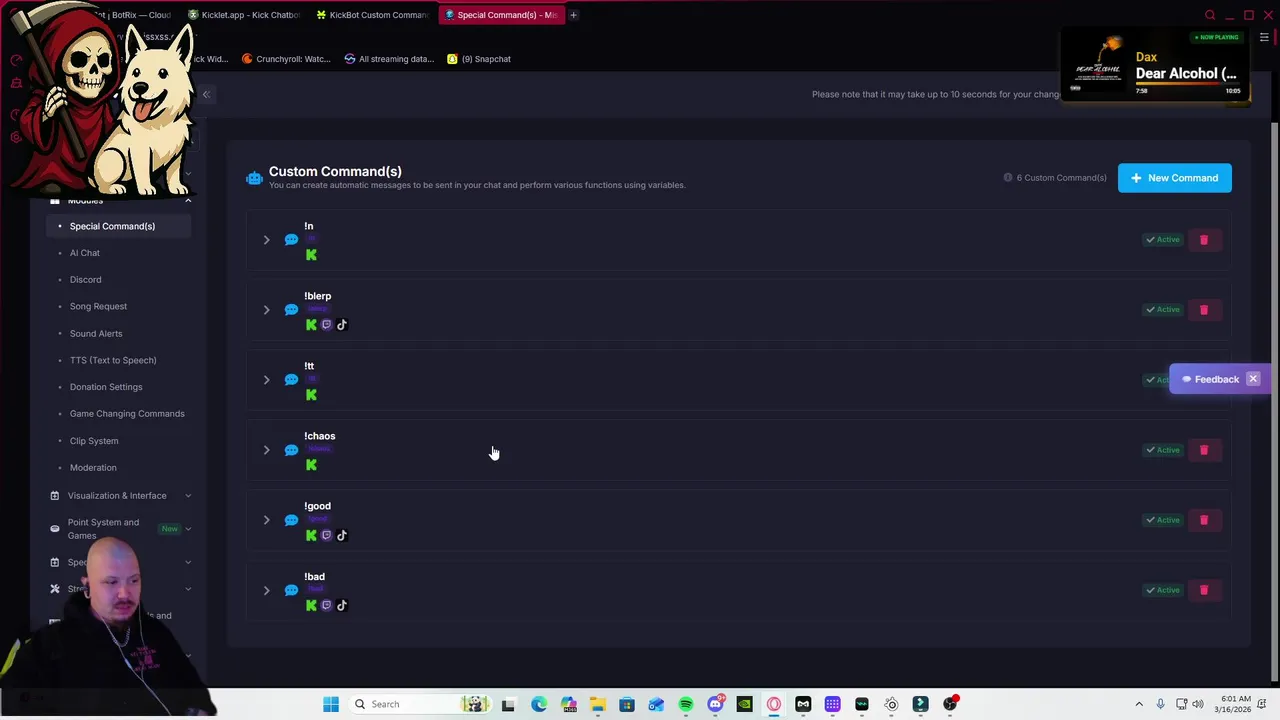The image size is (1280, 720).
Task: Click the Kick platform icon under !blerp
Action: pyautogui.click(x=311, y=325)
